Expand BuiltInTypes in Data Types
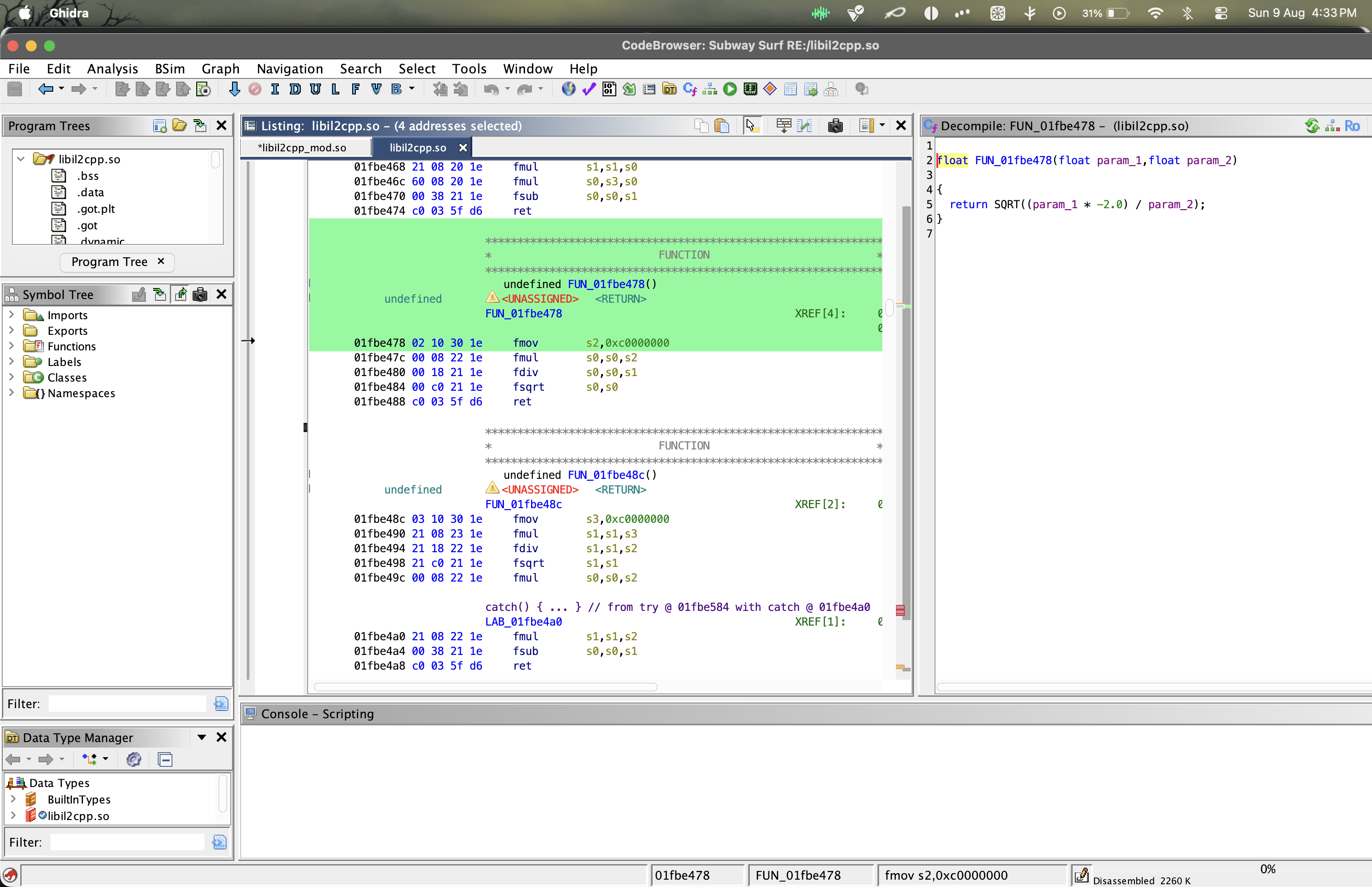The width and height of the screenshot is (1372, 887). [13, 799]
